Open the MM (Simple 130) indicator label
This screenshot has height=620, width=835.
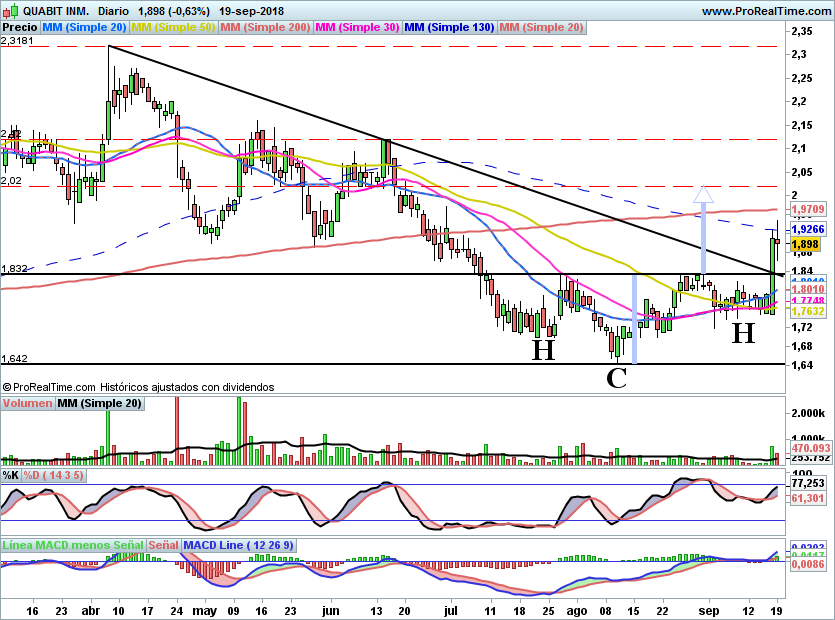(449, 28)
